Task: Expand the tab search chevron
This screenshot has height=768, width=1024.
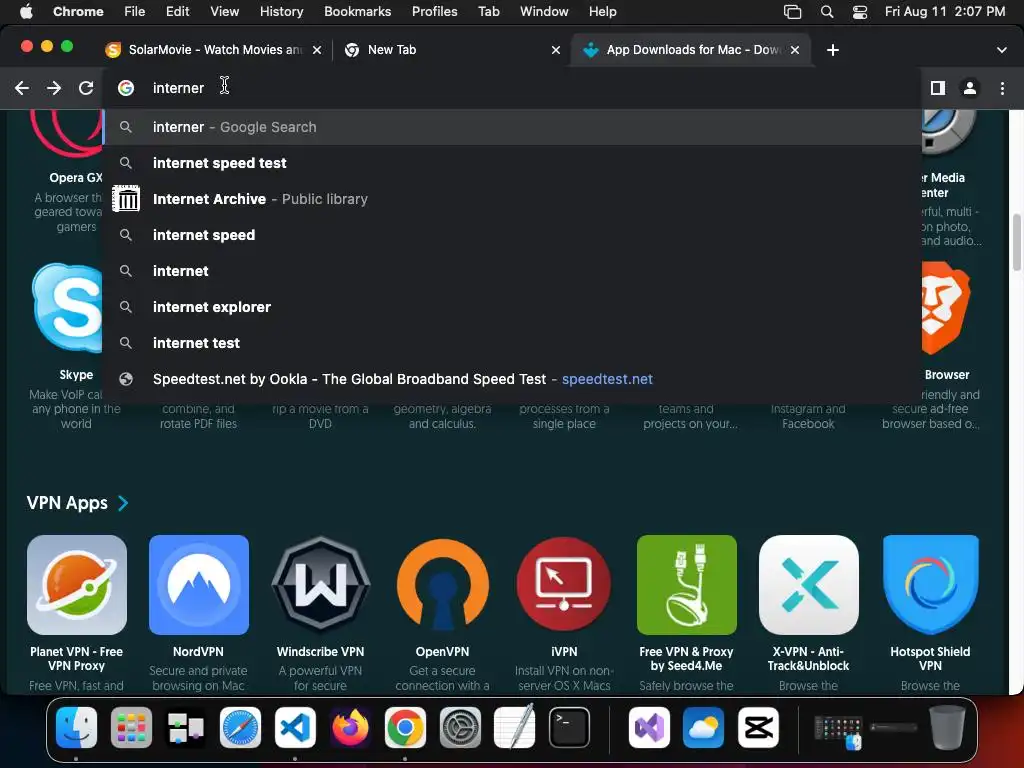Action: 1001,50
